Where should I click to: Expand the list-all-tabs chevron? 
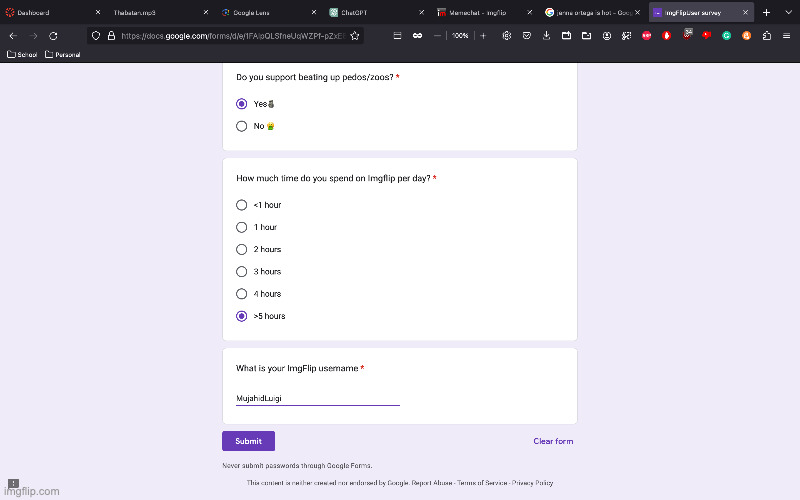click(786, 12)
